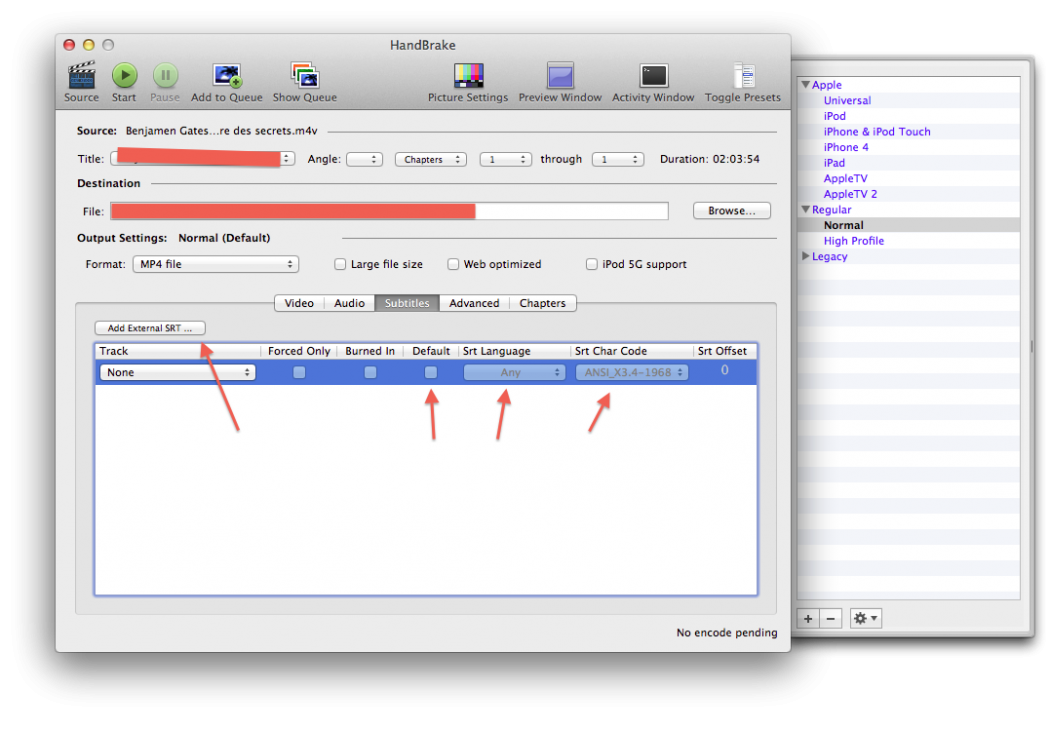Select the Subtitles tab
The height and width of the screenshot is (729, 1050).
(407, 303)
